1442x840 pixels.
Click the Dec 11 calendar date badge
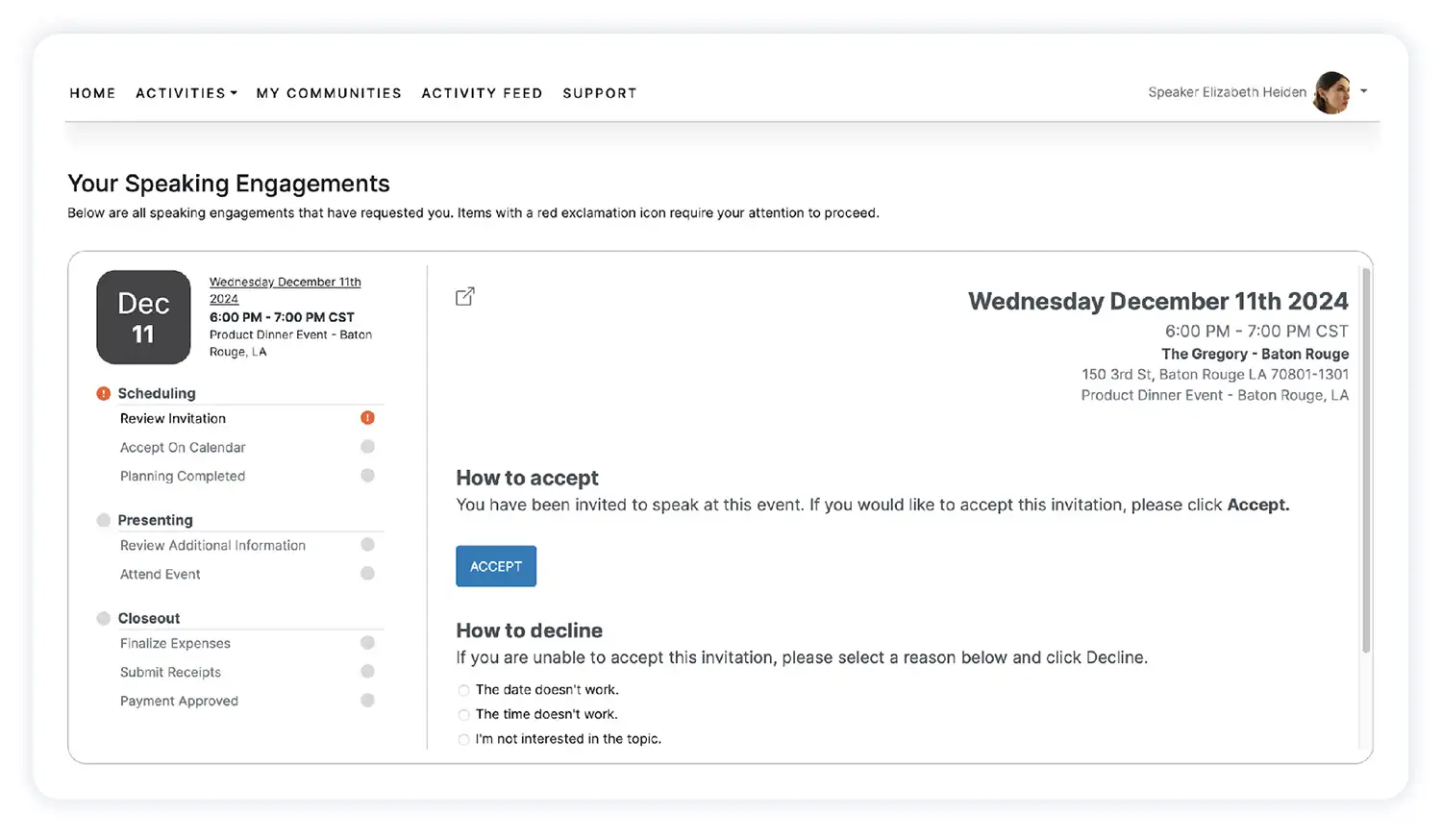(143, 317)
